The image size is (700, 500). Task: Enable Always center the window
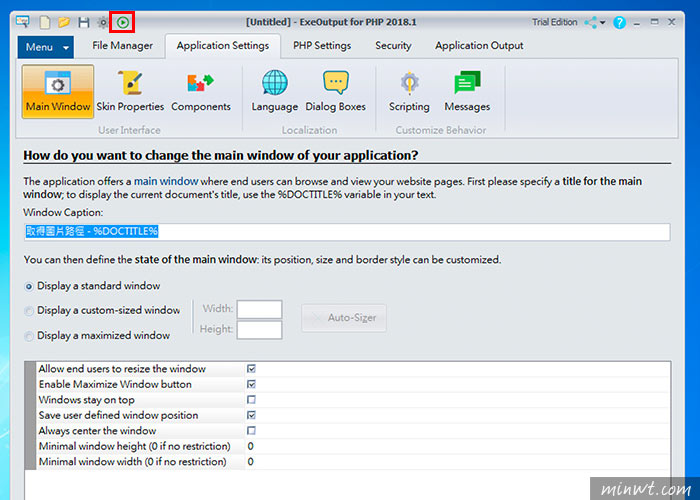pyautogui.click(x=251, y=431)
